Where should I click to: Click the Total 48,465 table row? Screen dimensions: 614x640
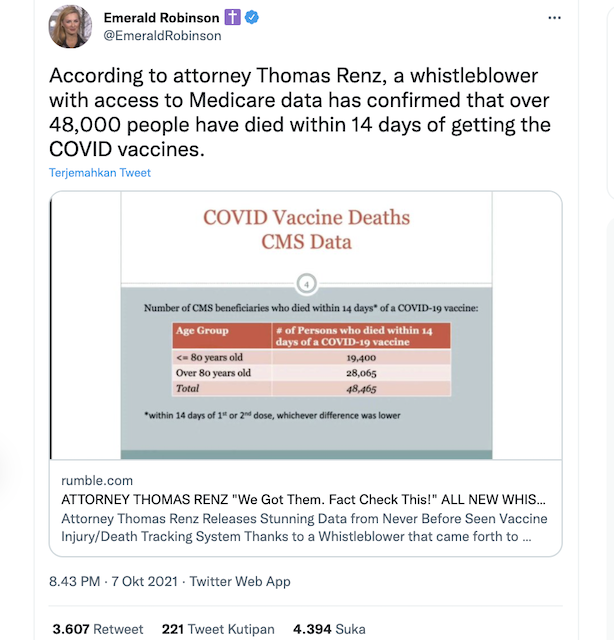310,387
